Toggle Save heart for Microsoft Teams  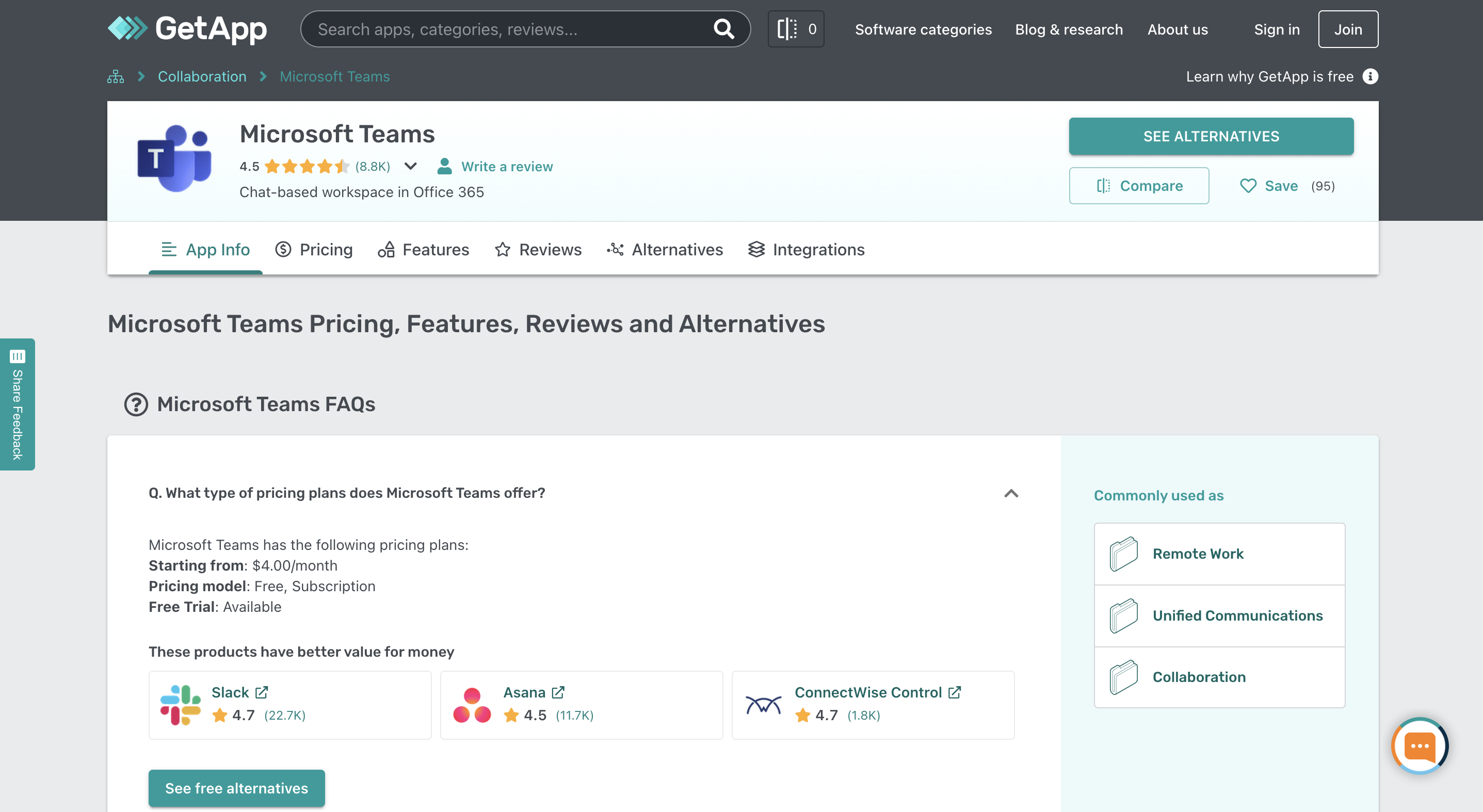[1248, 186]
